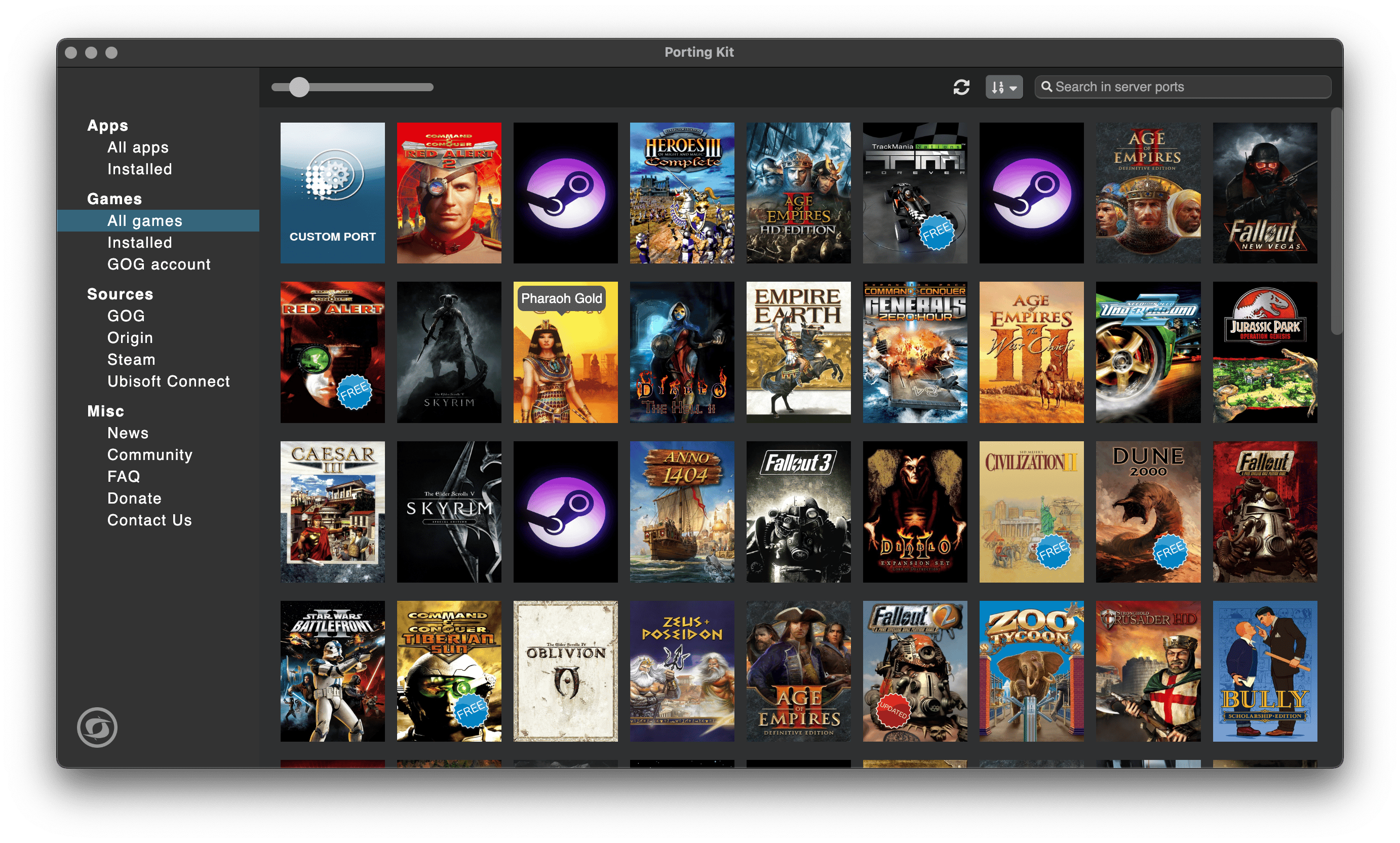Click the Porting Kit logo in the sidebar
Image resolution: width=1400 pixels, height=843 pixels.
tap(97, 726)
